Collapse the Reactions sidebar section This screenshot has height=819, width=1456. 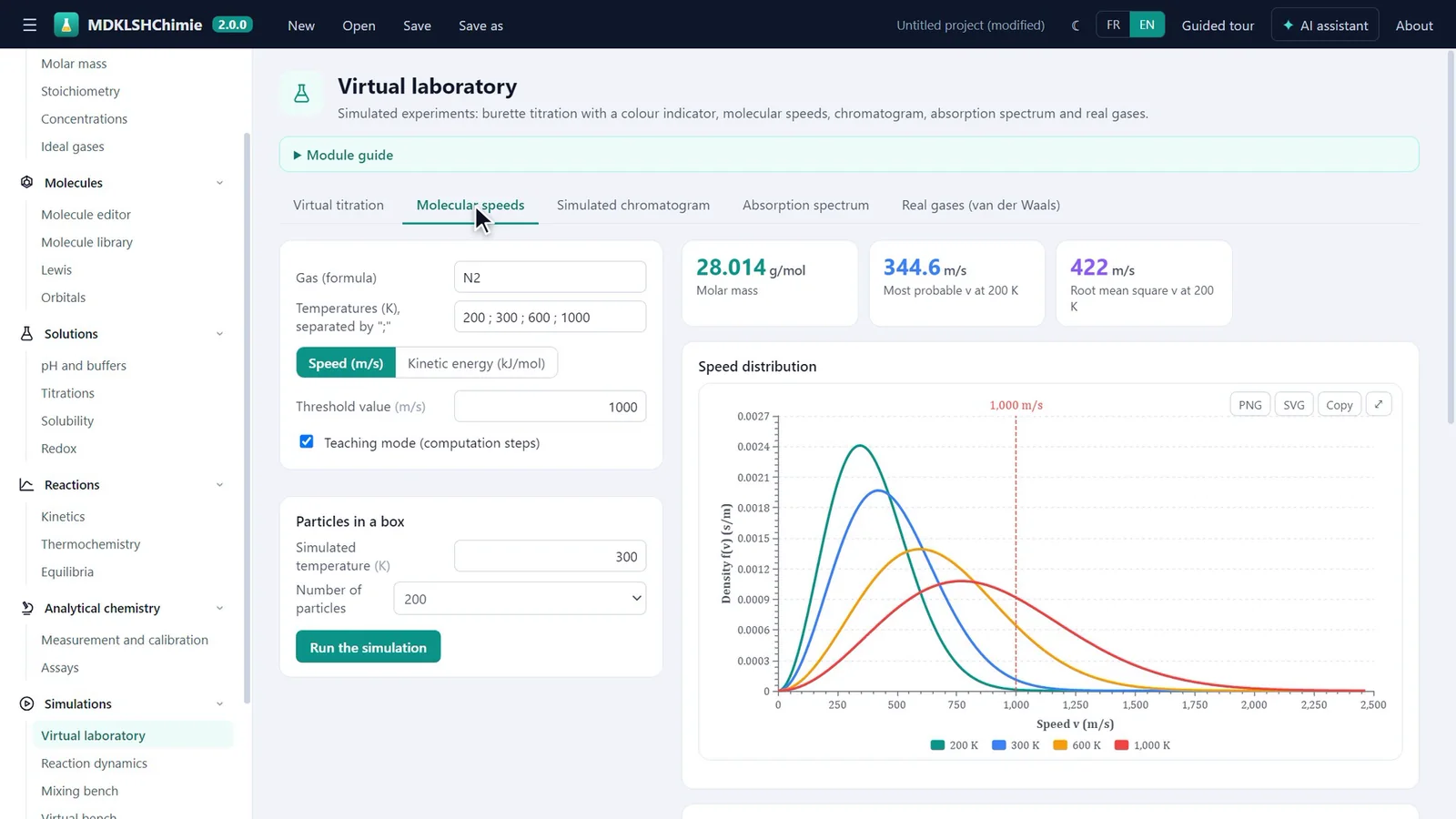click(219, 485)
